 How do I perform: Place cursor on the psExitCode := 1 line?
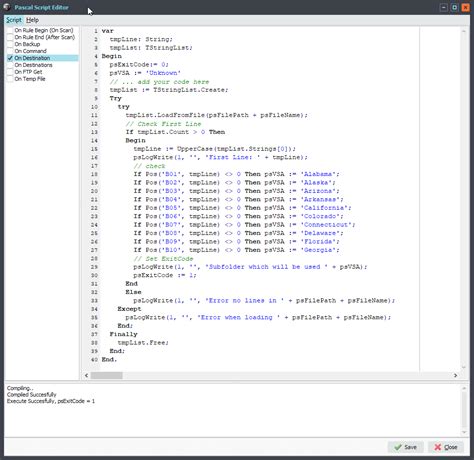click(x=165, y=275)
